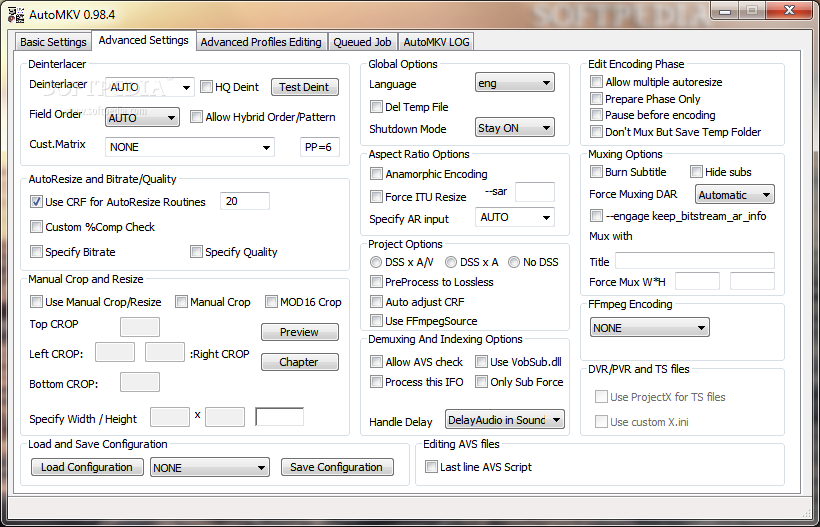Enable Del Temp File checkbox

click(x=376, y=107)
